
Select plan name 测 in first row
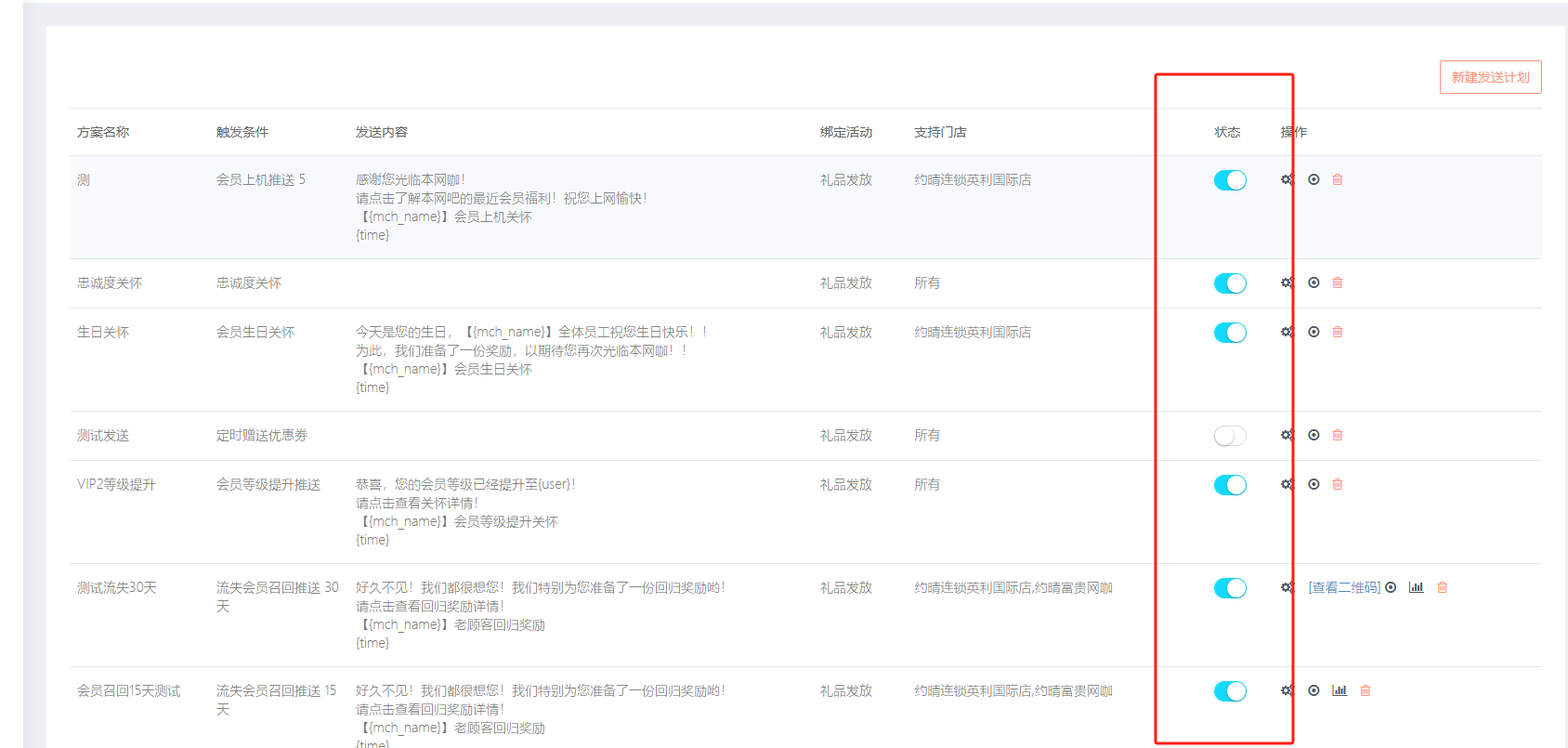point(84,179)
